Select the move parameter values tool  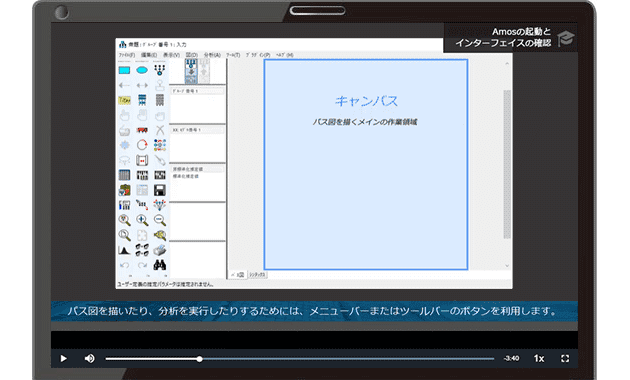pos(125,160)
